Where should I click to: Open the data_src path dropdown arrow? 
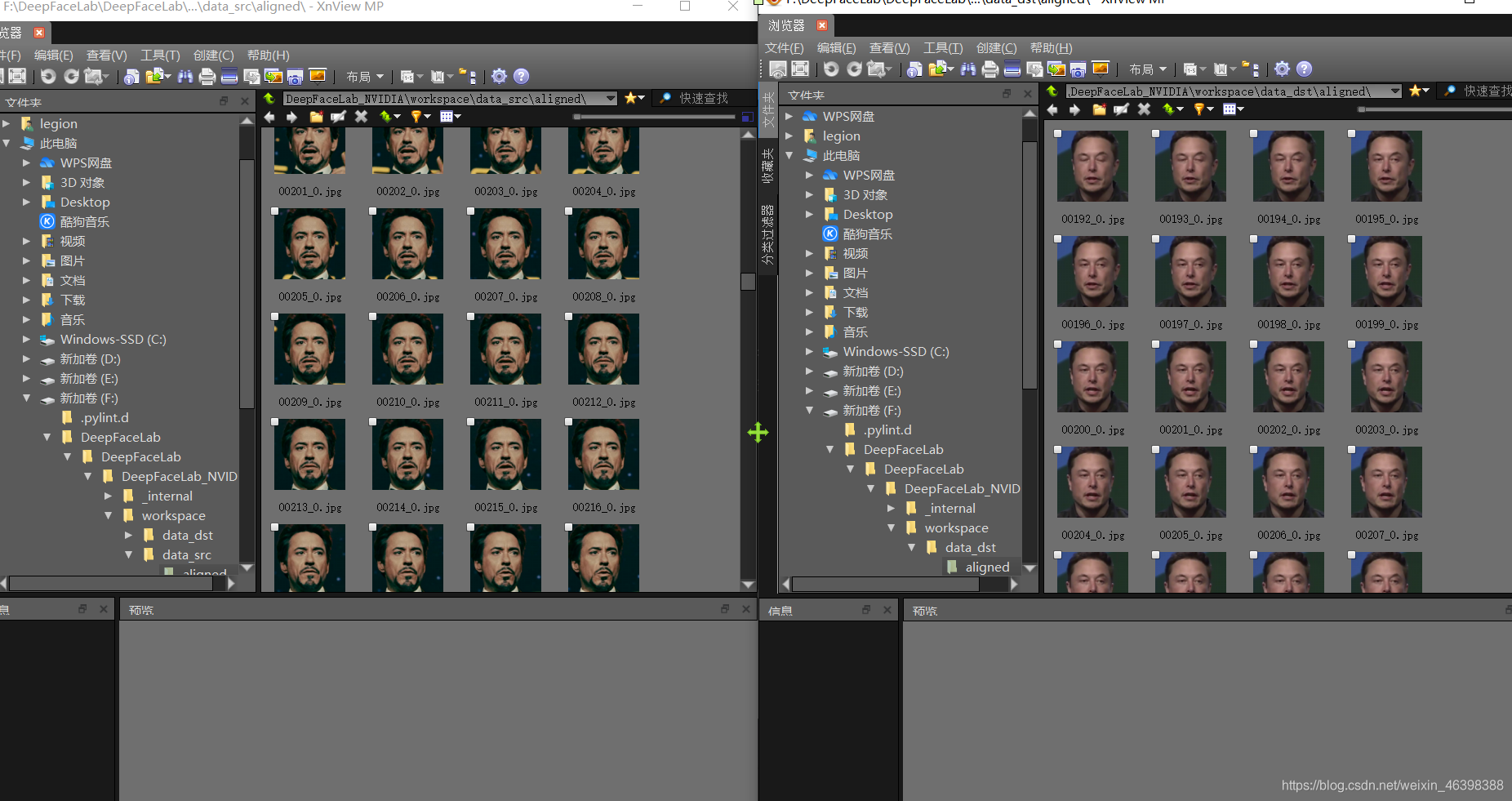click(611, 99)
